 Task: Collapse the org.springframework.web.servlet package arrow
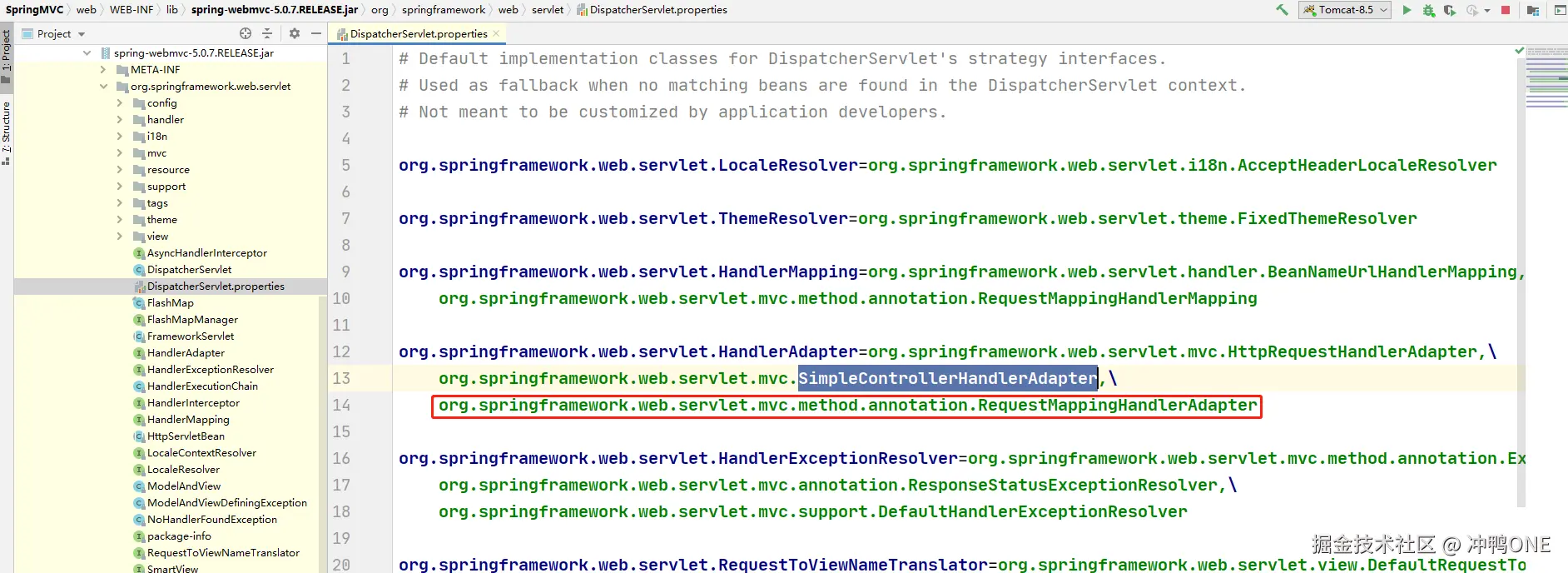click(103, 86)
